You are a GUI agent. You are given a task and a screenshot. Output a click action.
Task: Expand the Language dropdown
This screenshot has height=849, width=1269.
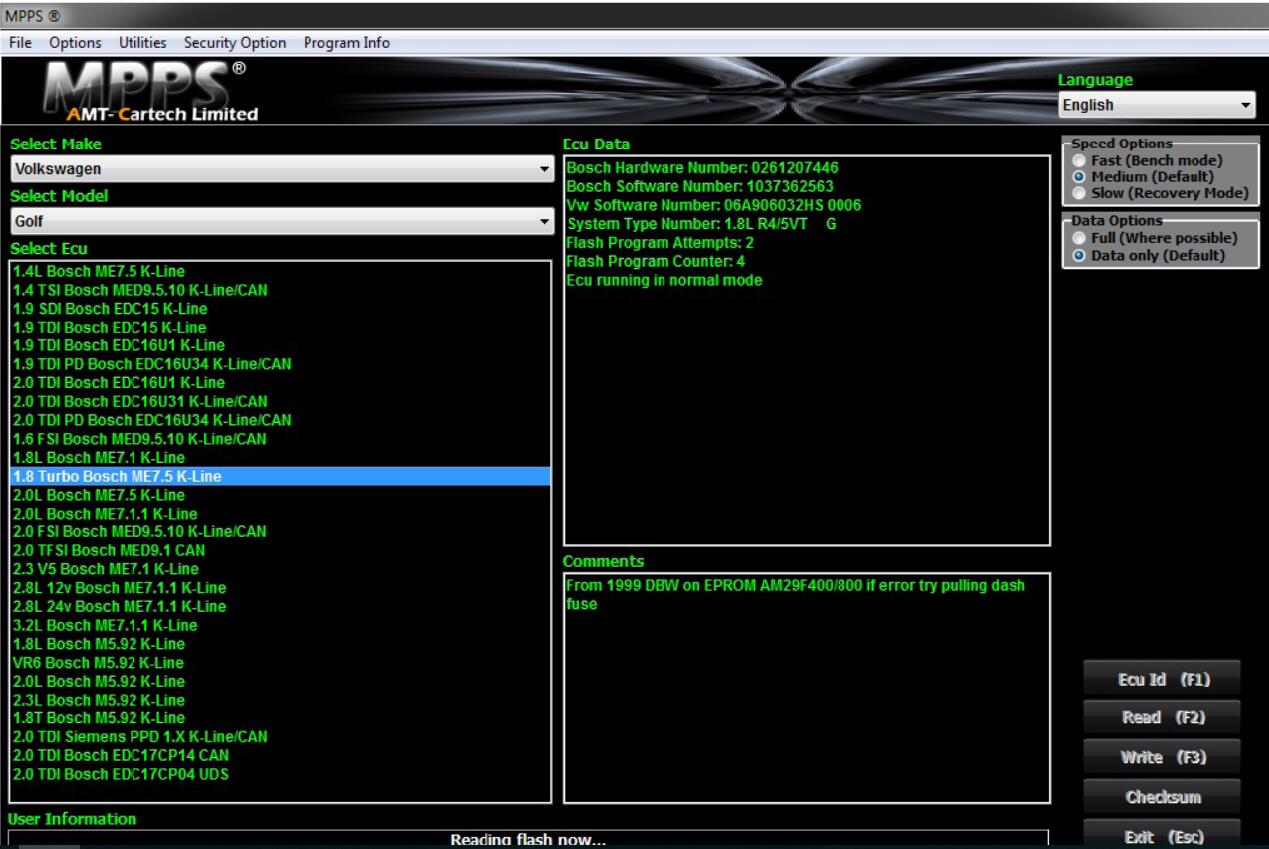coord(1156,104)
